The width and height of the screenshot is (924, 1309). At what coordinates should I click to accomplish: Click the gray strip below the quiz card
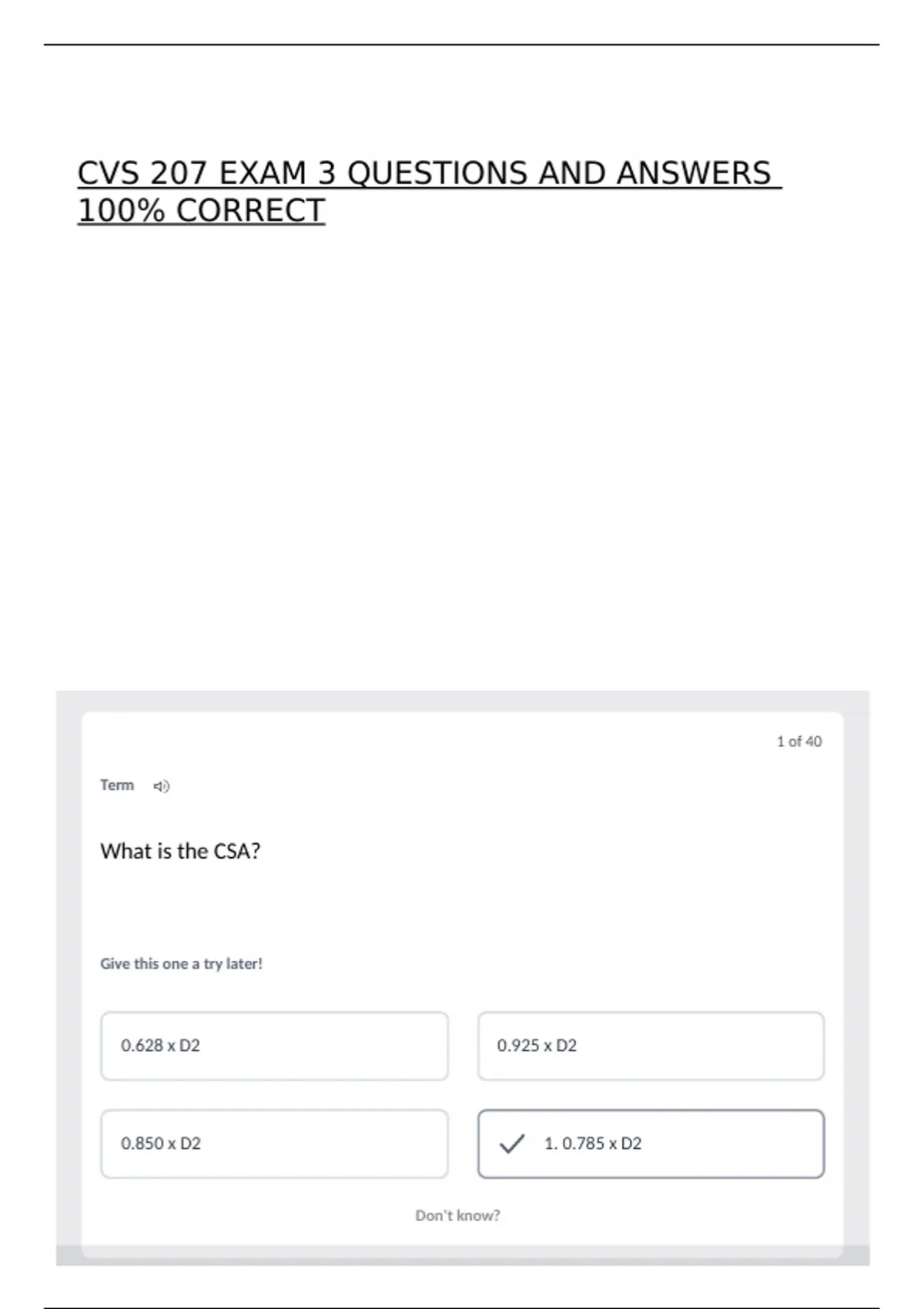[x=462, y=1260]
